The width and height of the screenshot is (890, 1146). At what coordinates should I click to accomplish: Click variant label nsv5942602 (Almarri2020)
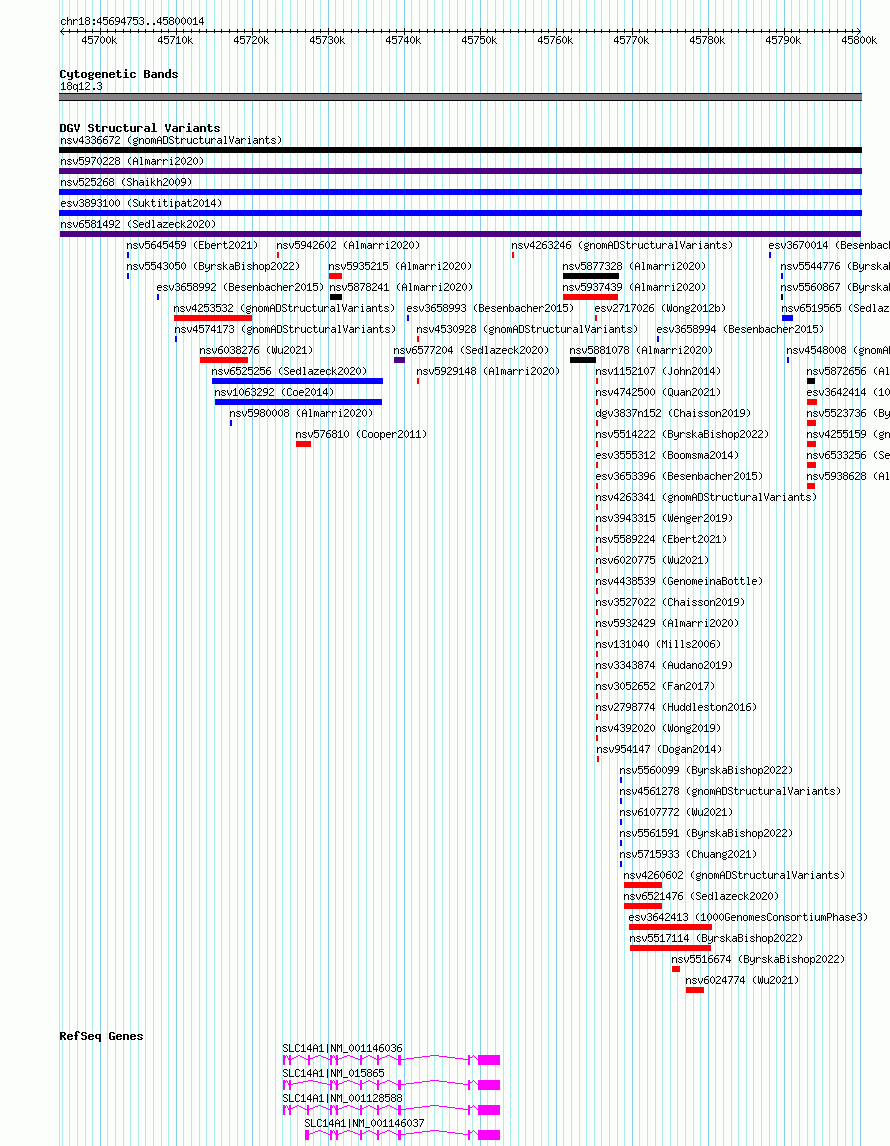348,245
